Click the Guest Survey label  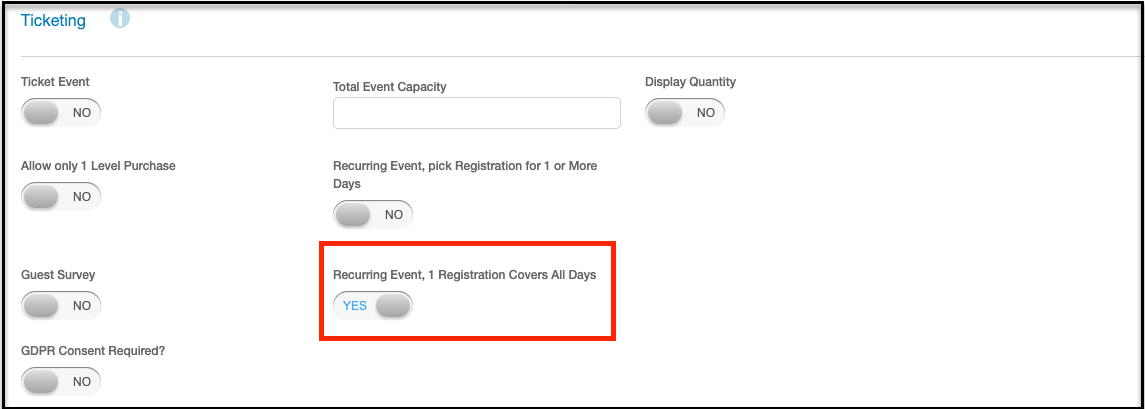coord(58,275)
